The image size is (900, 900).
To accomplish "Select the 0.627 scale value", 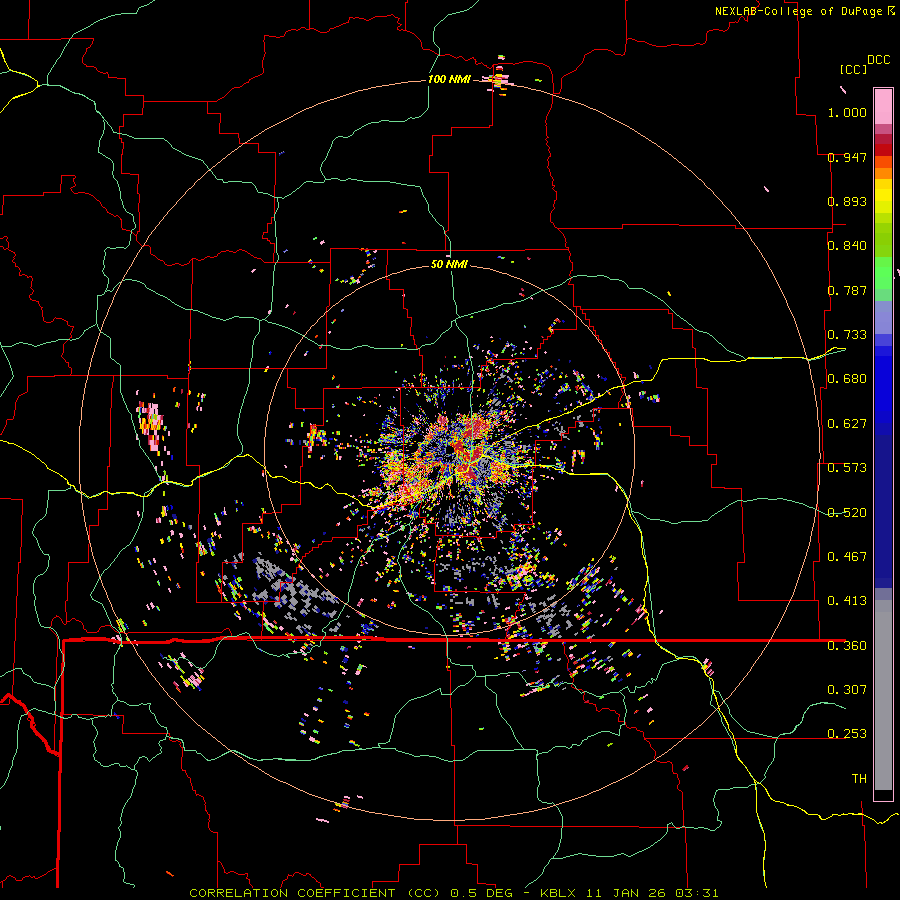I will coord(847,424).
